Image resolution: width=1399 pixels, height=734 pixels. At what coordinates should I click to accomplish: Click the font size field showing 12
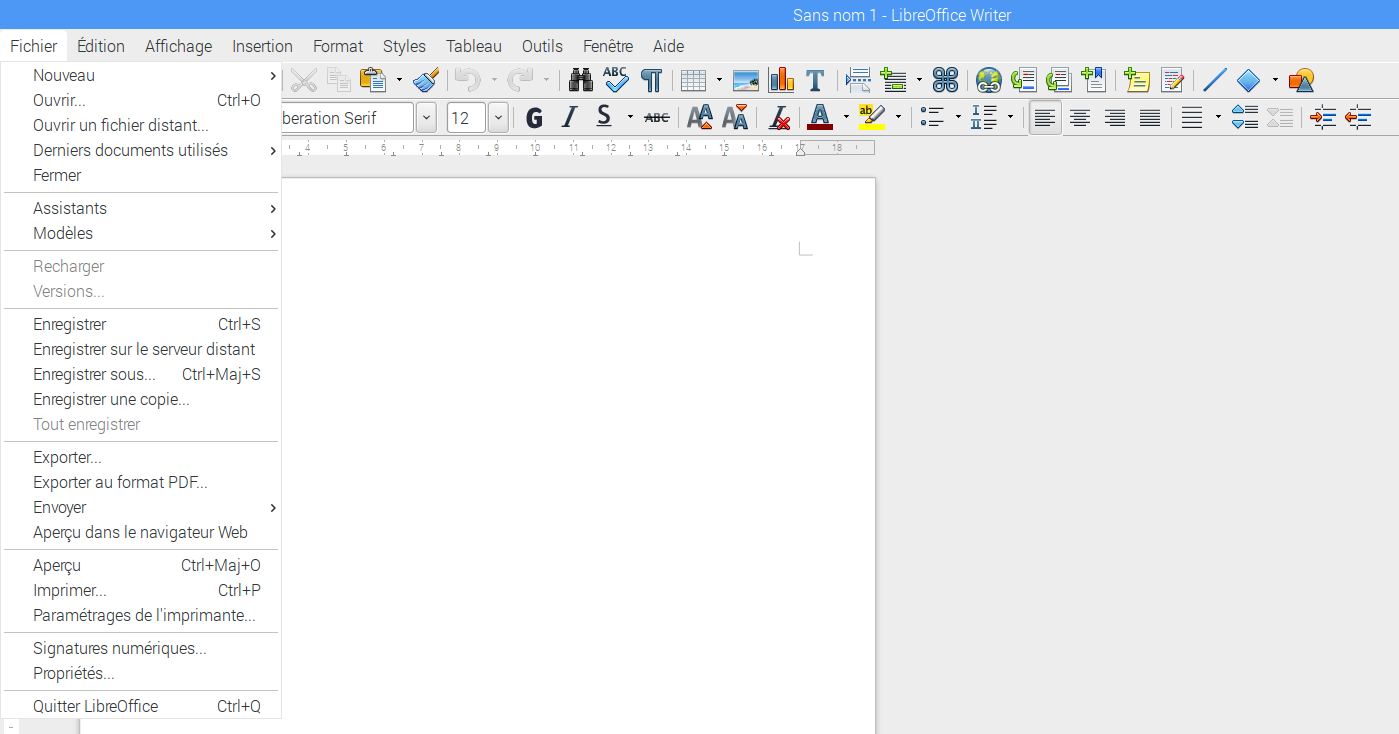click(x=467, y=118)
